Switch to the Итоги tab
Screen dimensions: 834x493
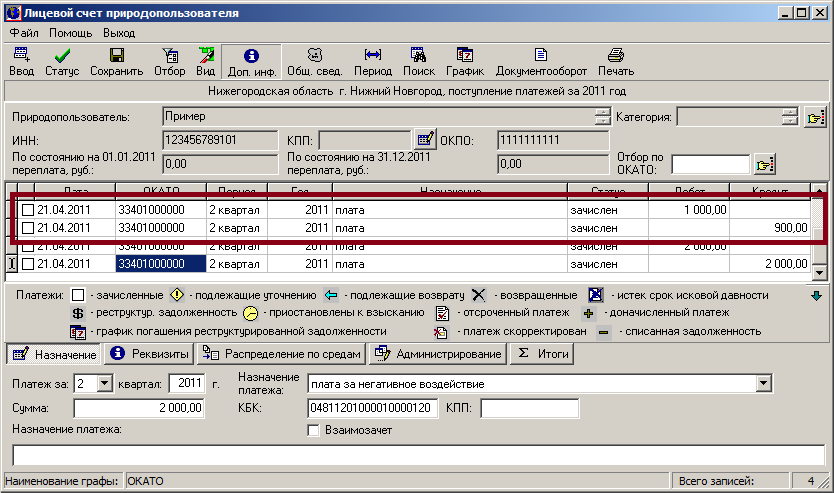(540, 354)
